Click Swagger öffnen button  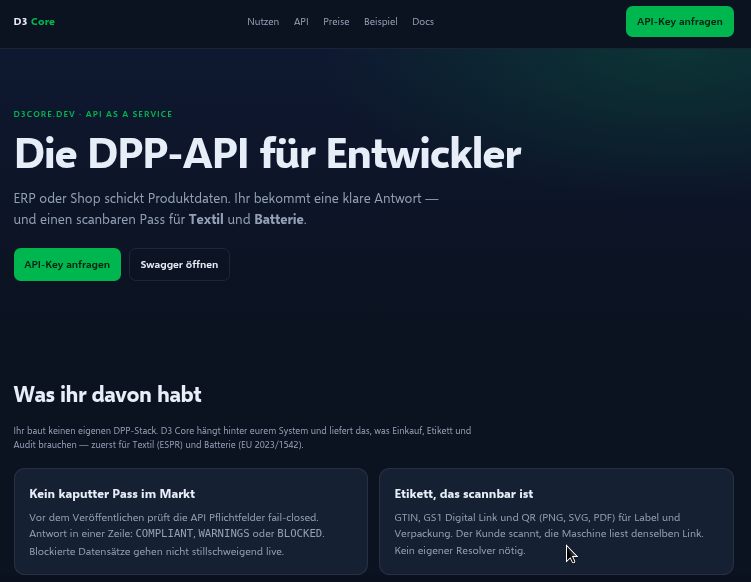(x=179, y=264)
